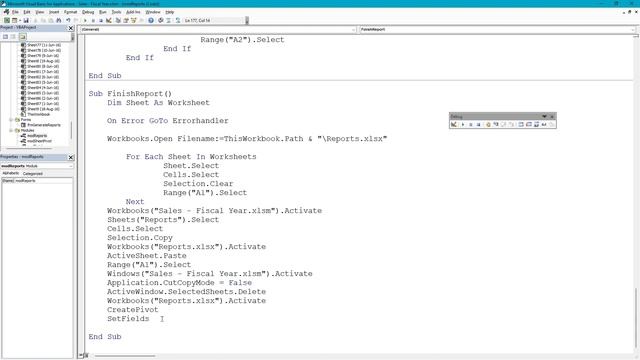Open the Edit menu
Viewport: 640px width, 360px height.
tap(27, 12)
